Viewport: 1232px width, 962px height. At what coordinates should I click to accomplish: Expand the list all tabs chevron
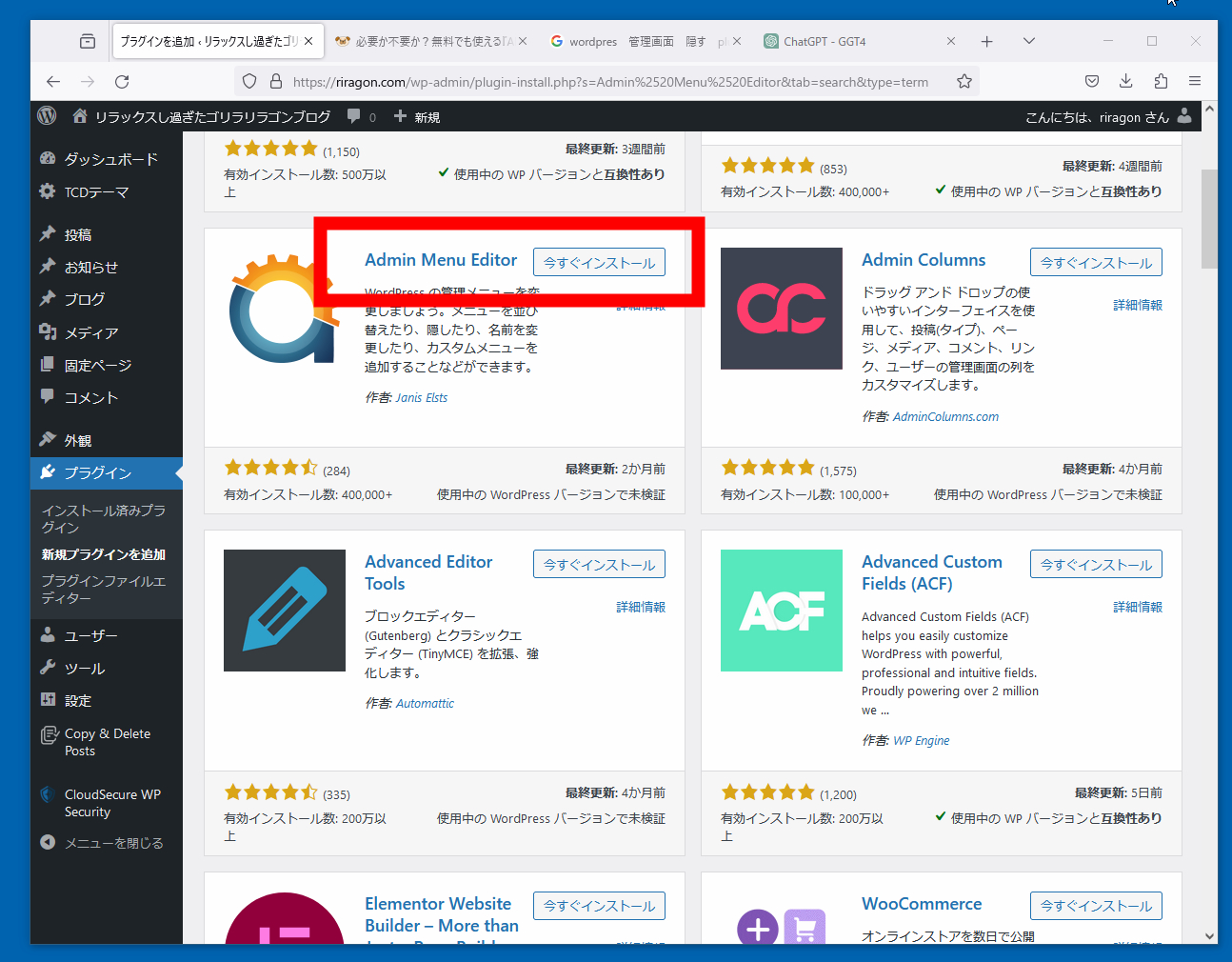[1028, 41]
